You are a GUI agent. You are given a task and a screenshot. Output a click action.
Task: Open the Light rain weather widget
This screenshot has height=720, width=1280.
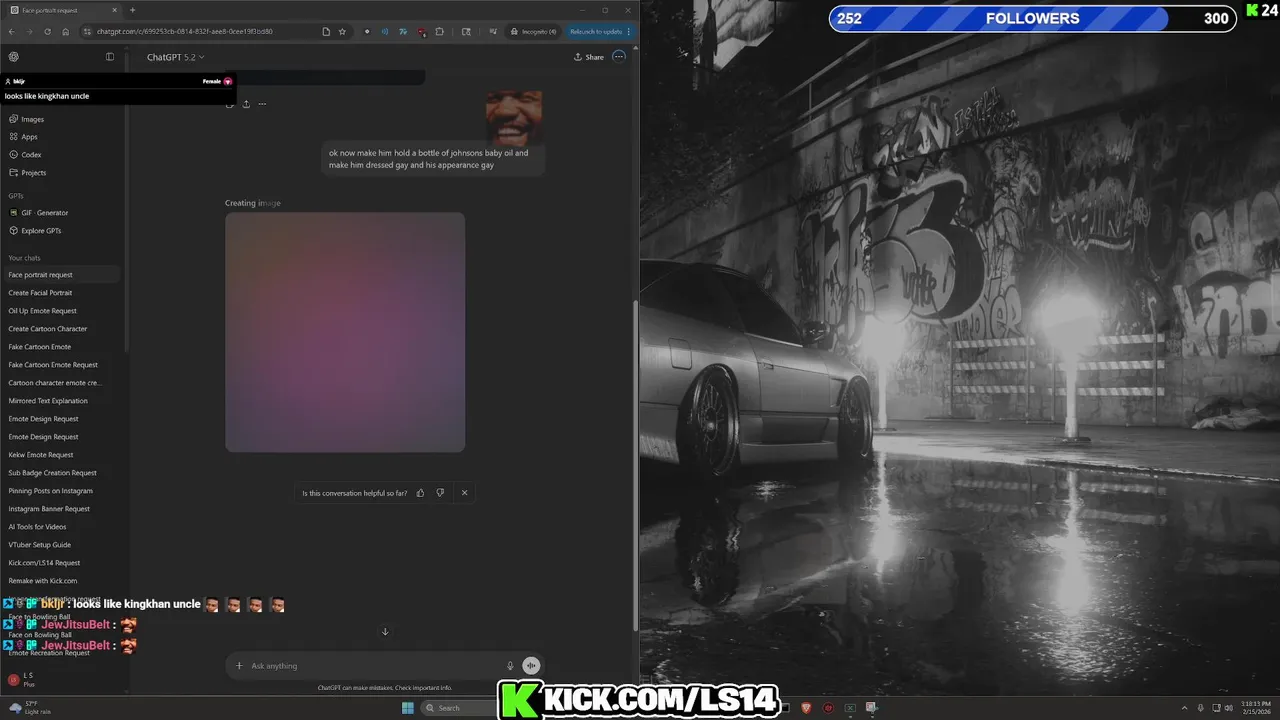coord(30,708)
